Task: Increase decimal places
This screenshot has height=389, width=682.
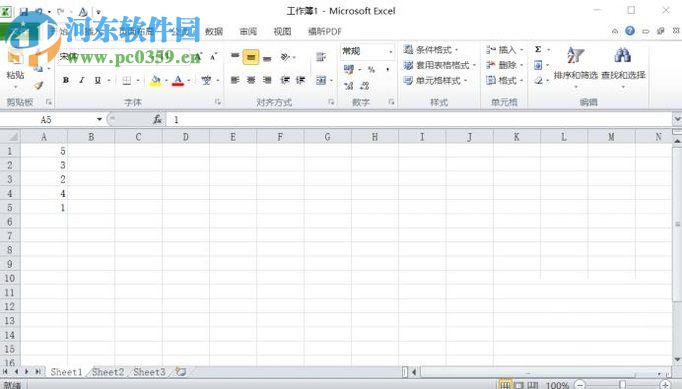Action: click(x=349, y=86)
